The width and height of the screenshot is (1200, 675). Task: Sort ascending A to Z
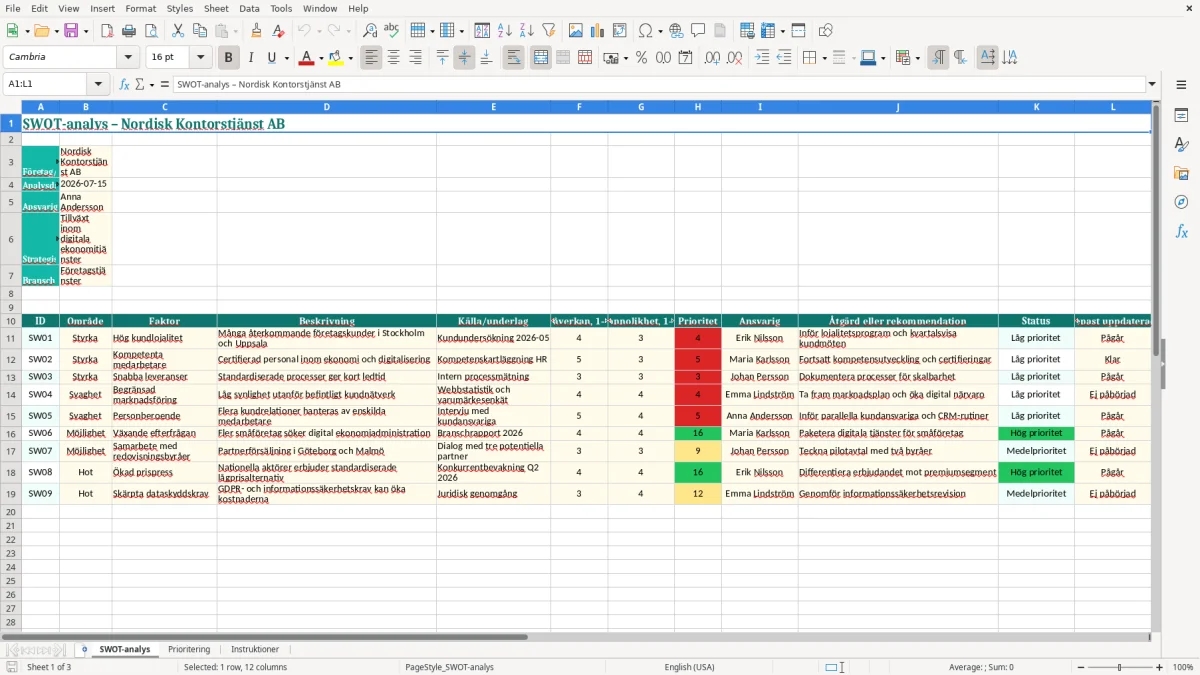pyautogui.click(x=504, y=31)
